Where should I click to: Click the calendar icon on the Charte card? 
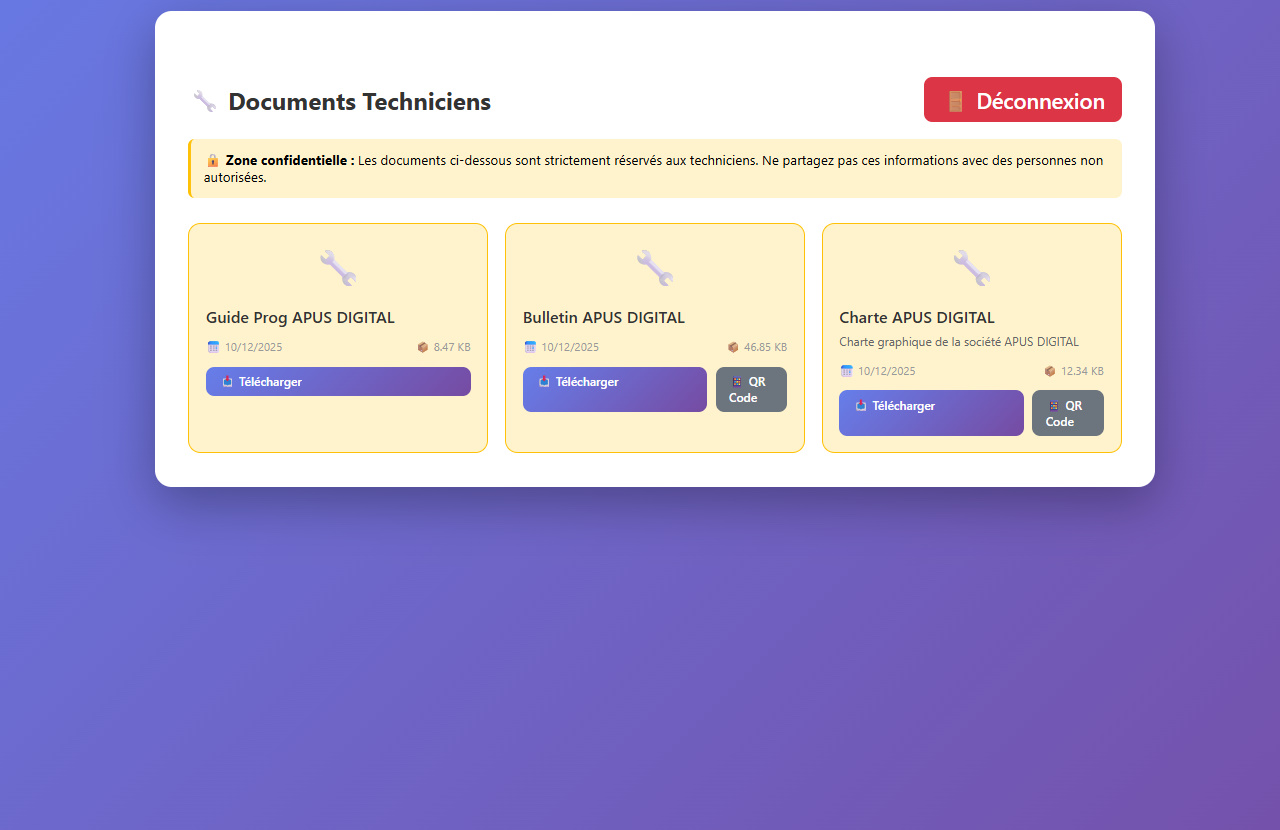click(x=846, y=371)
